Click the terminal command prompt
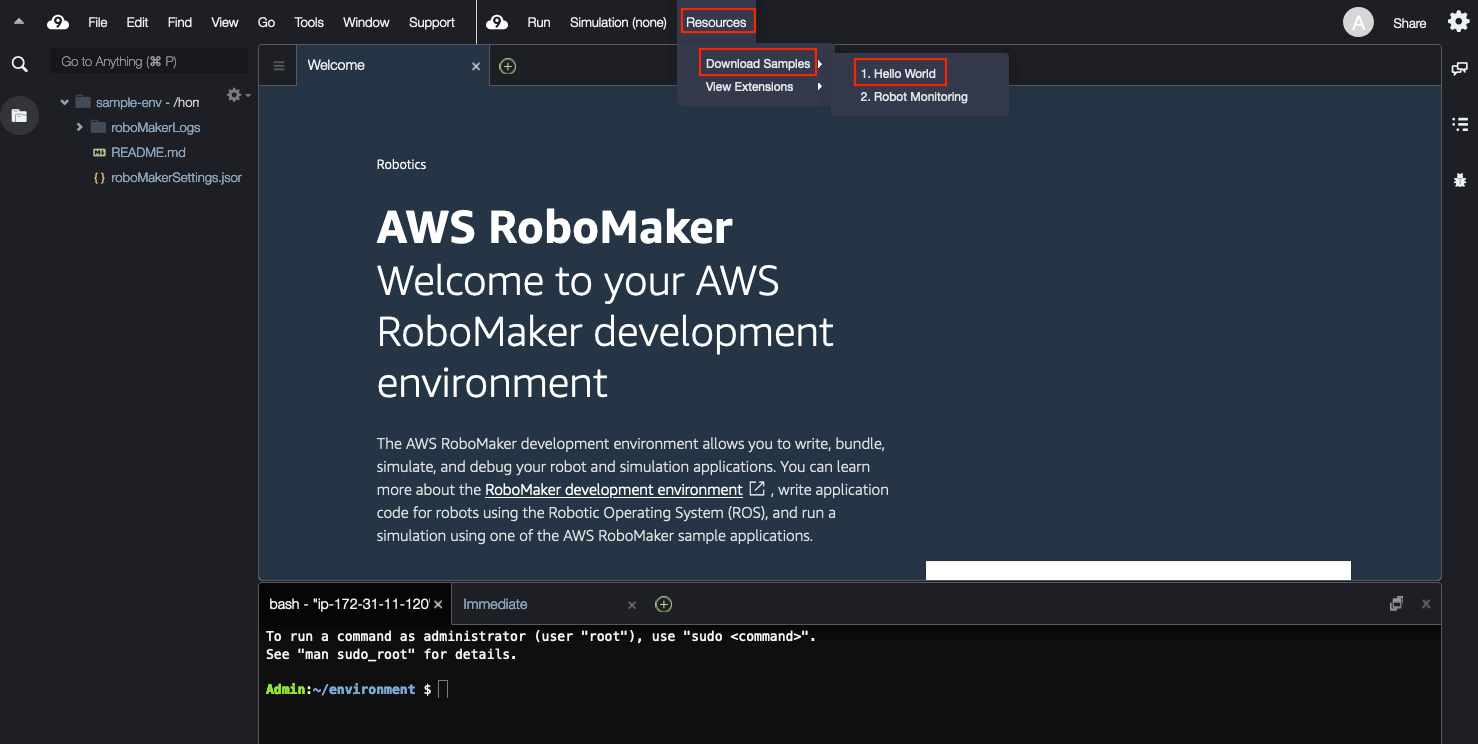 (443, 689)
